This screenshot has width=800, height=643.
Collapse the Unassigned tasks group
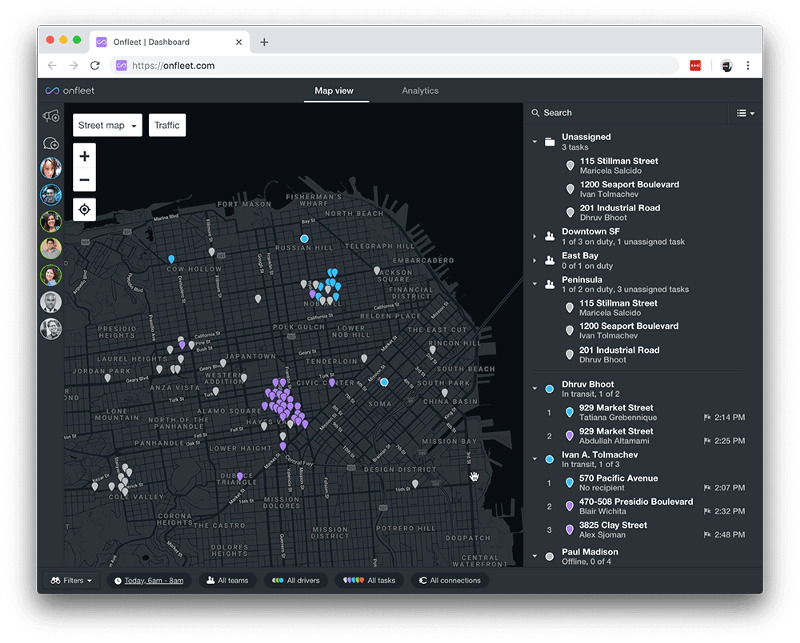tap(535, 142)
